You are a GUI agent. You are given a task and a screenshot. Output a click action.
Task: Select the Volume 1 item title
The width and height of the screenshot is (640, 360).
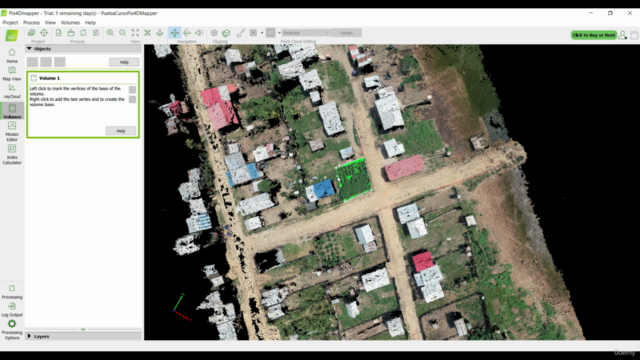coord(49,78)
